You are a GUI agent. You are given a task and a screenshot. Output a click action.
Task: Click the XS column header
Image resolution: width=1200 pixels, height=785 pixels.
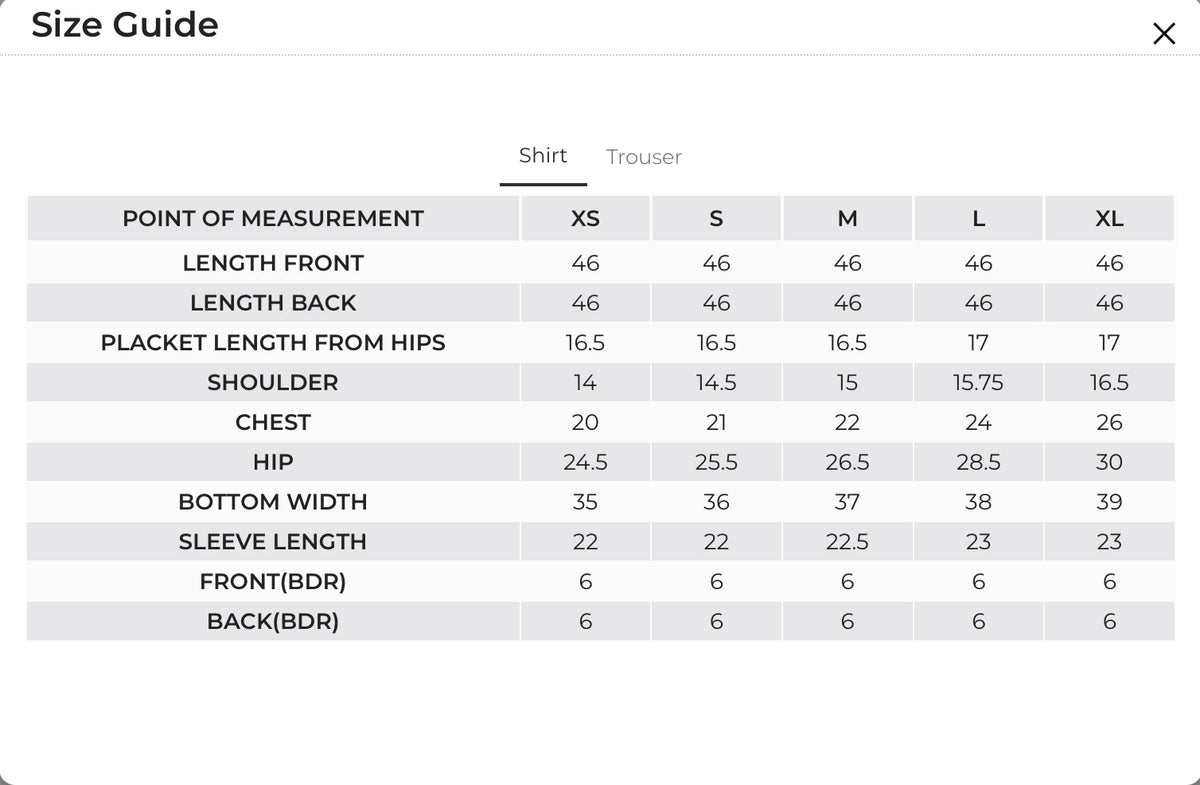[x=585, y=218]
